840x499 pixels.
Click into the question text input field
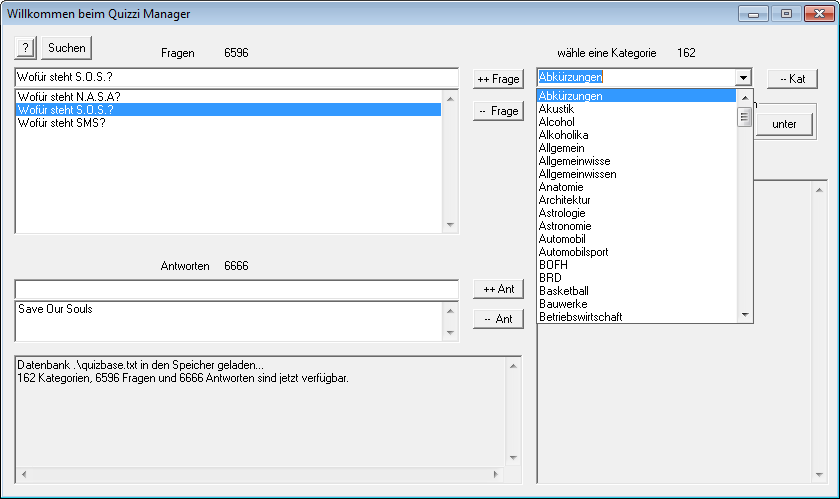(235, 78)
